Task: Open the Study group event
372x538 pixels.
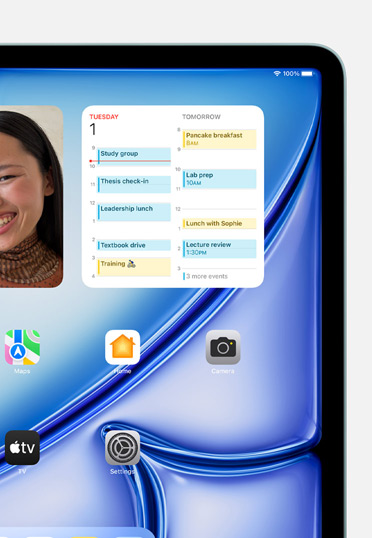Action: [x=134, y=156]
